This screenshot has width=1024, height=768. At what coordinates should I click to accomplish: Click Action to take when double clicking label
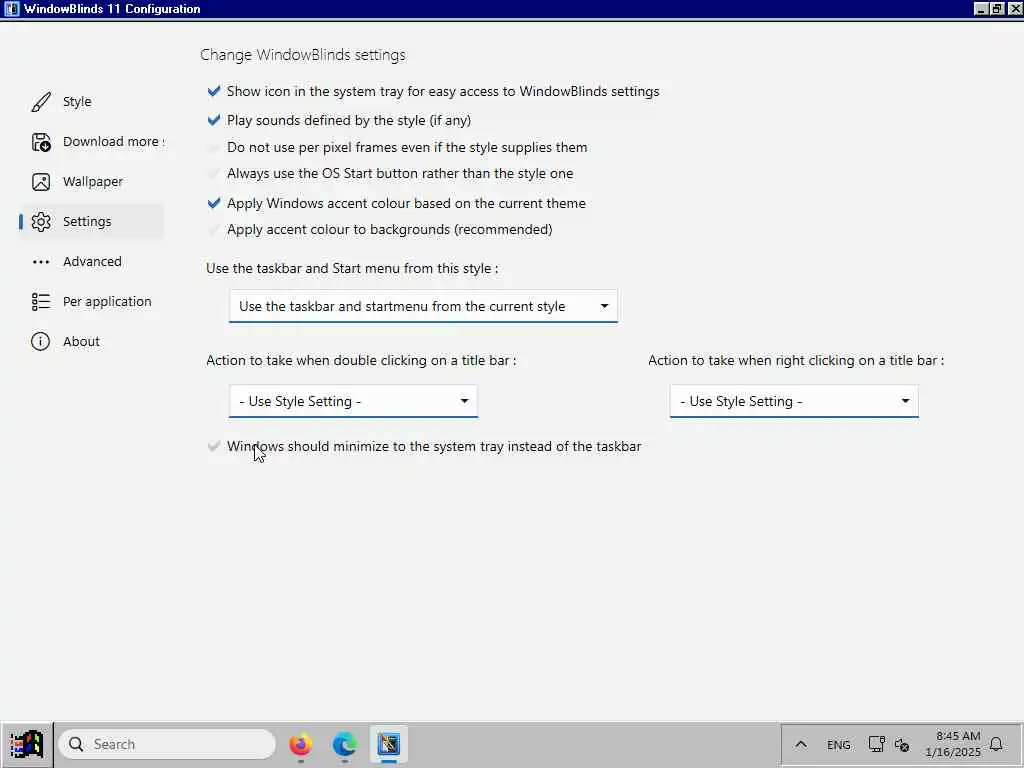(361, 360)
